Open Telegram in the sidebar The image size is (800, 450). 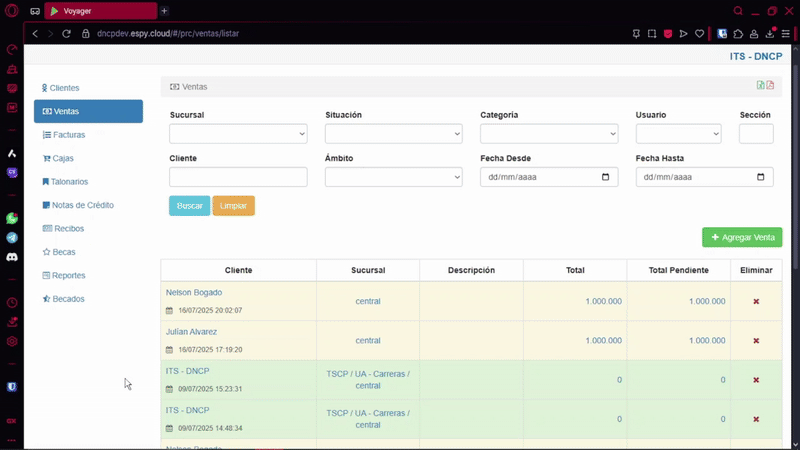(12, 238)
